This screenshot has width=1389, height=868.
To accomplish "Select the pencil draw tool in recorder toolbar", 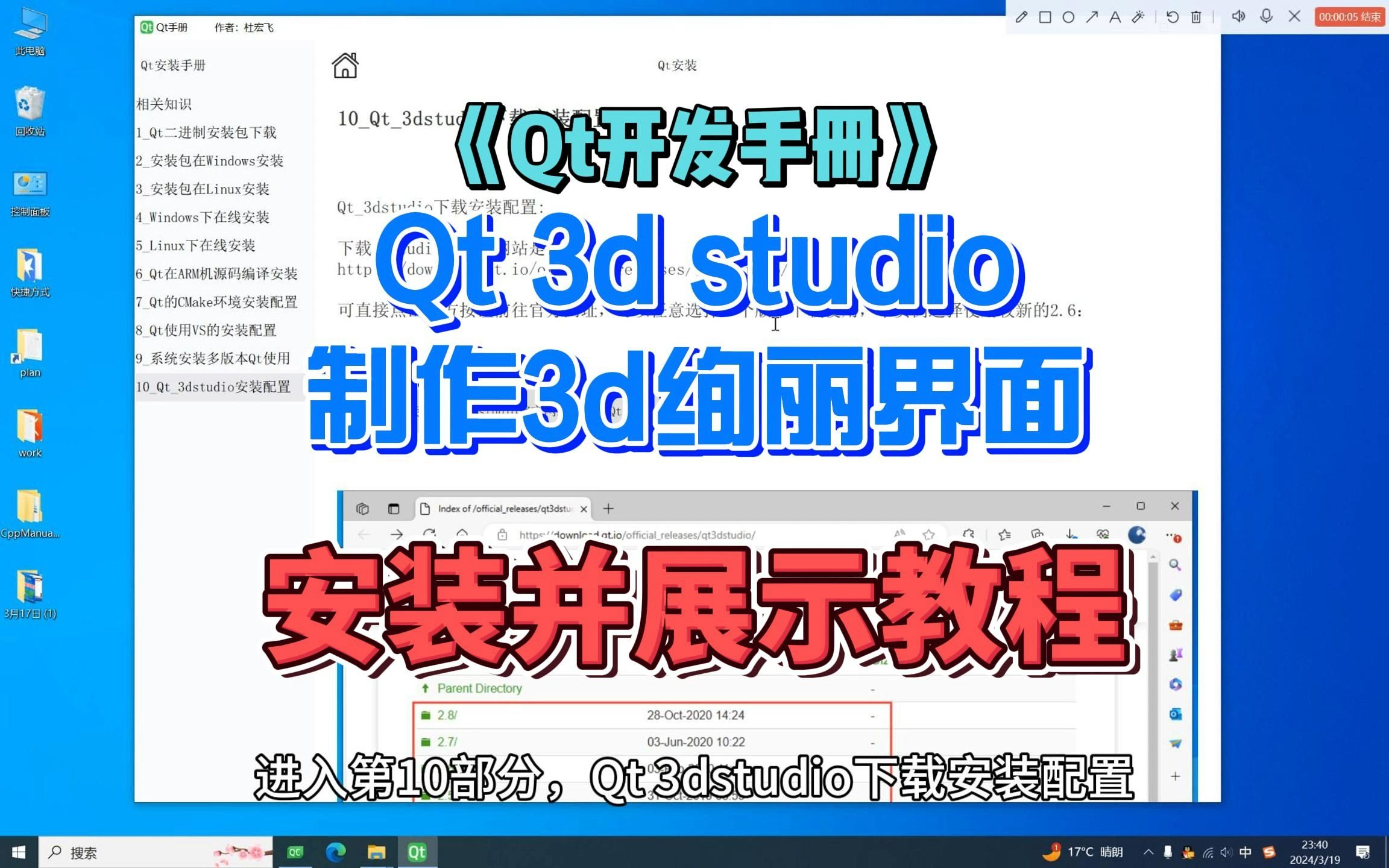I will [x=1021, y=17].
